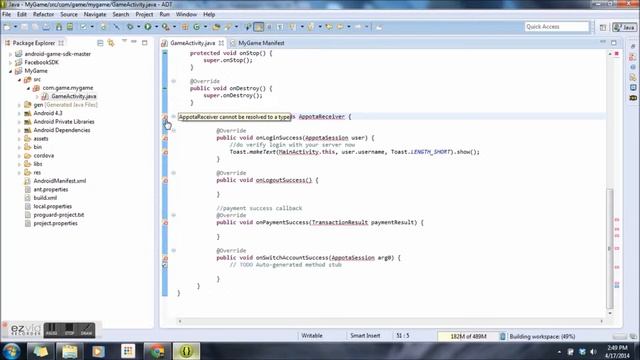Toggle fold marker beside onLogoutSuccess Override
This screenshot has width=640, height=360.
coord(174,173)
